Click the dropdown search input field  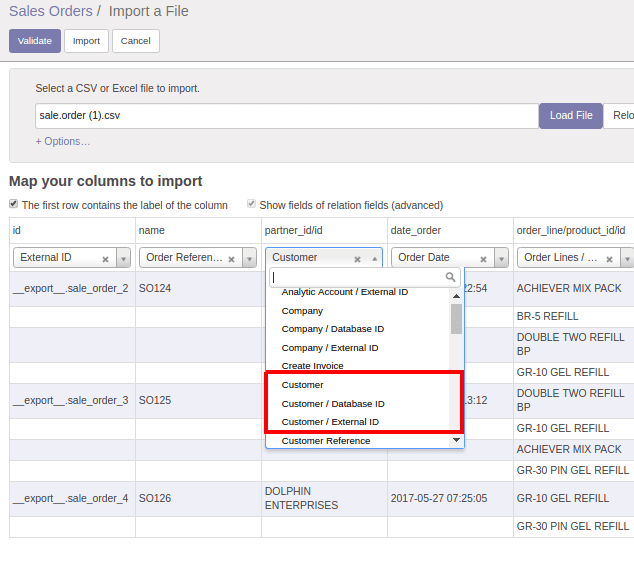pyautogui.click(x=365, y=277)
